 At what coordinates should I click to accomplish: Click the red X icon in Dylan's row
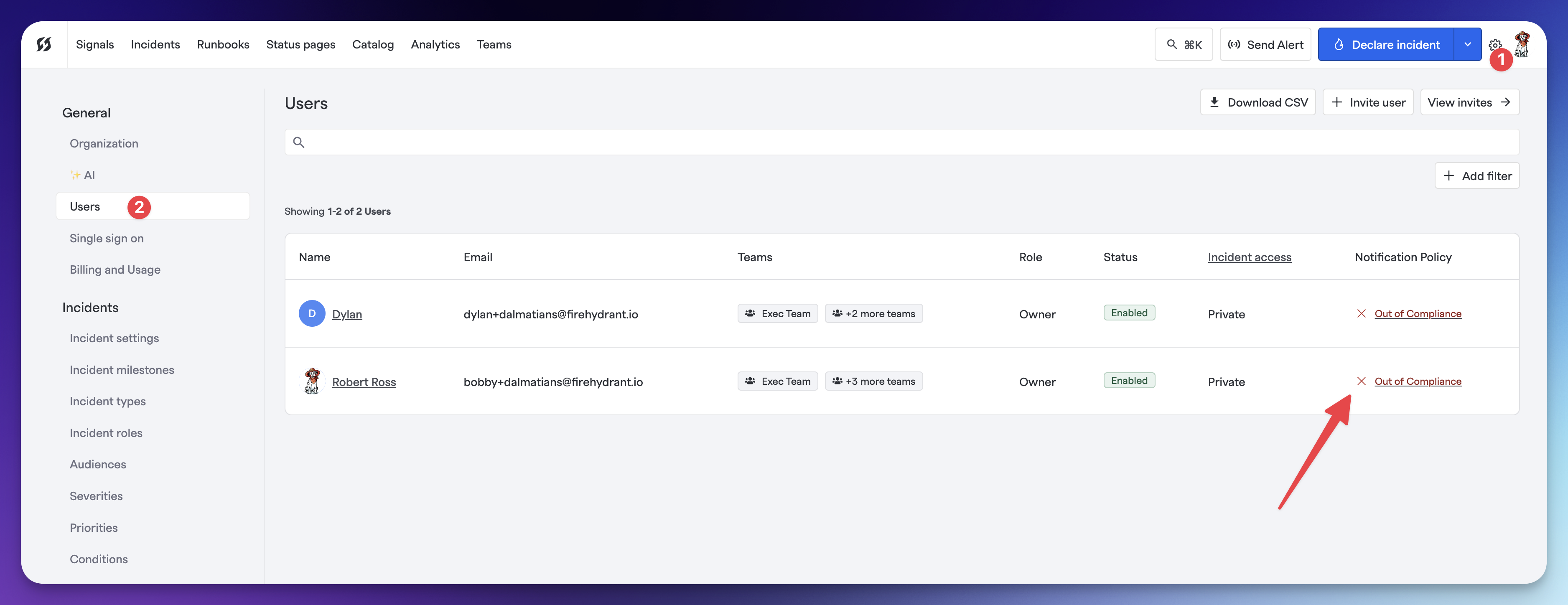1362,313
